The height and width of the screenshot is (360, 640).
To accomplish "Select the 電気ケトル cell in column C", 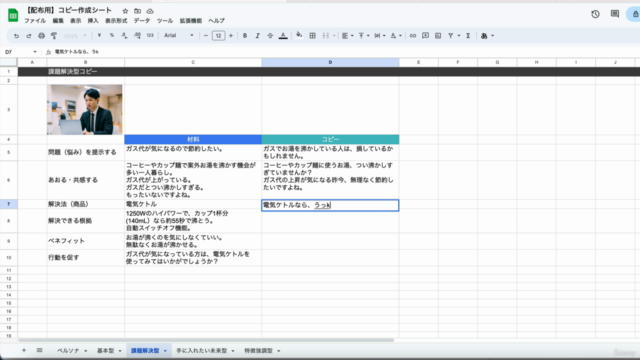I will pyautogui.click(x=193, y=204).
